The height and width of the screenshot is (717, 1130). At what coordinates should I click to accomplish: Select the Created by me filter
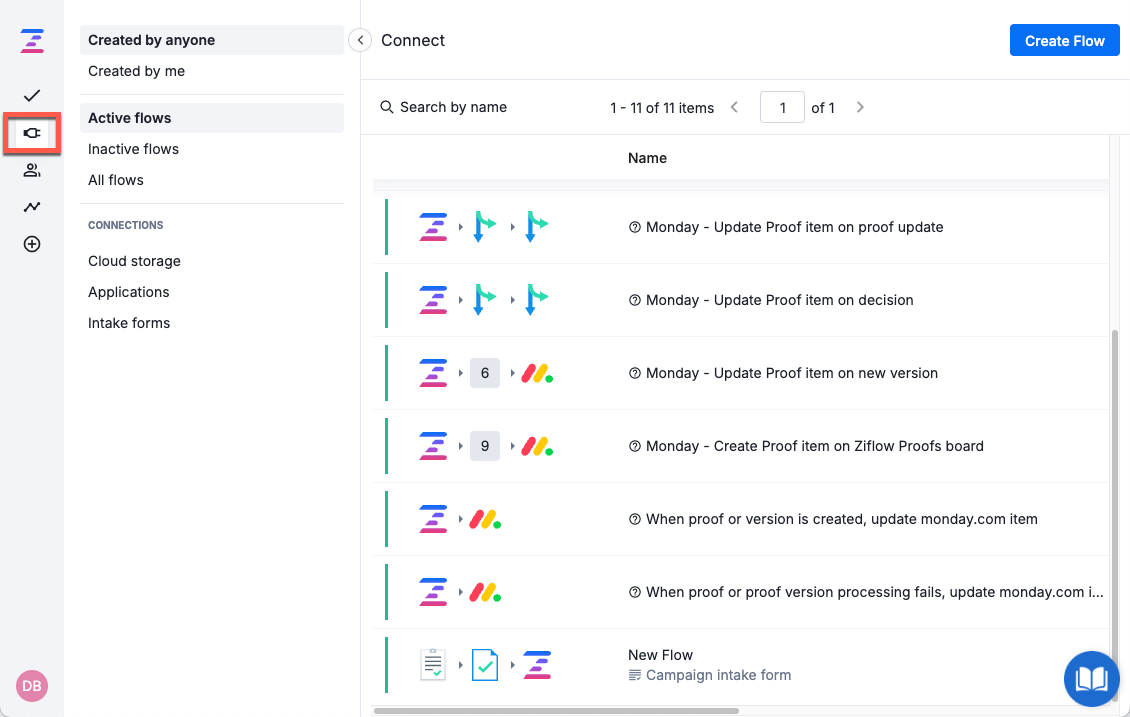click(x=136, y=71)
